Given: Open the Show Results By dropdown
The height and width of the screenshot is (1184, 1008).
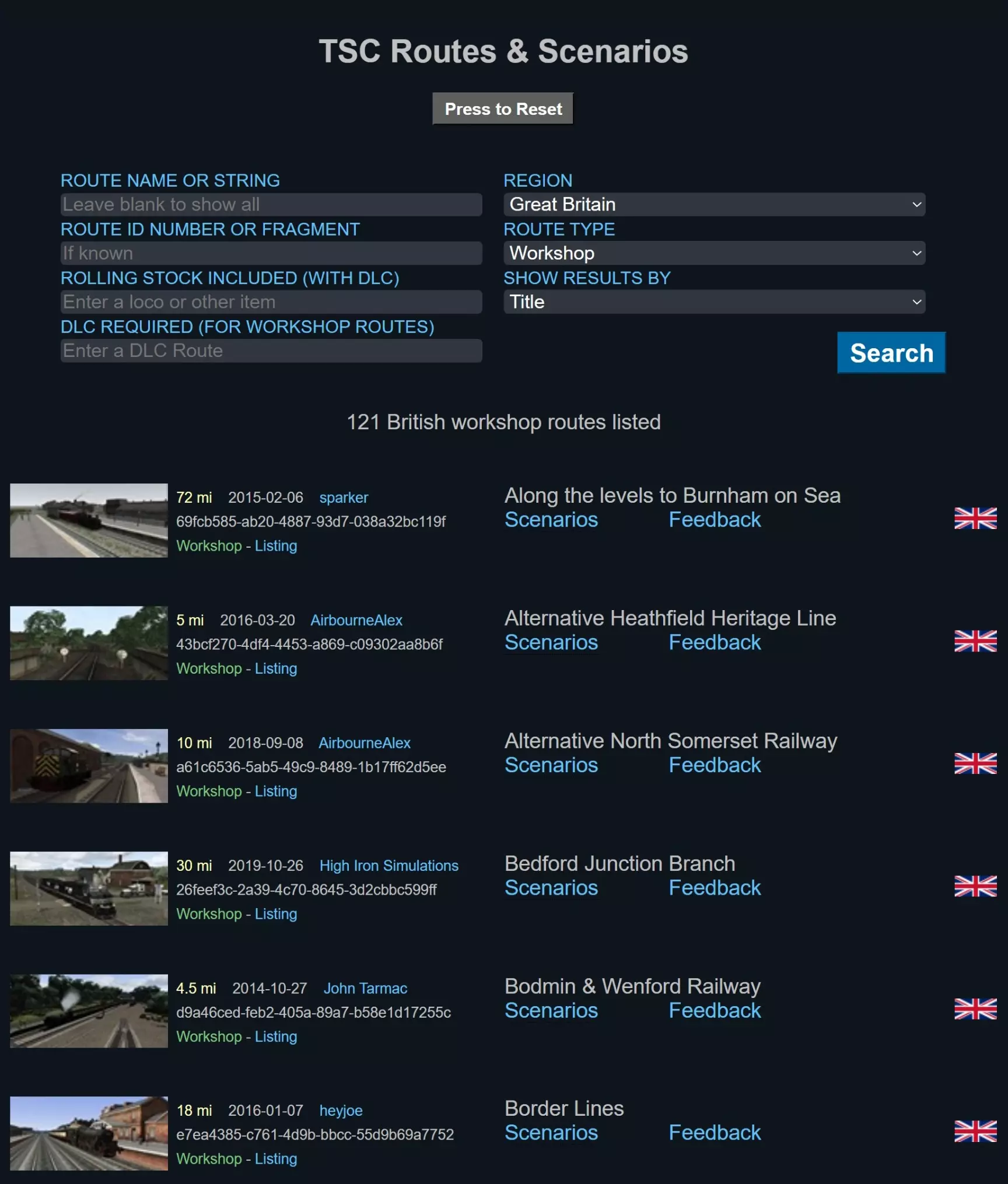Looking at the screenshot, I should 715,302.
